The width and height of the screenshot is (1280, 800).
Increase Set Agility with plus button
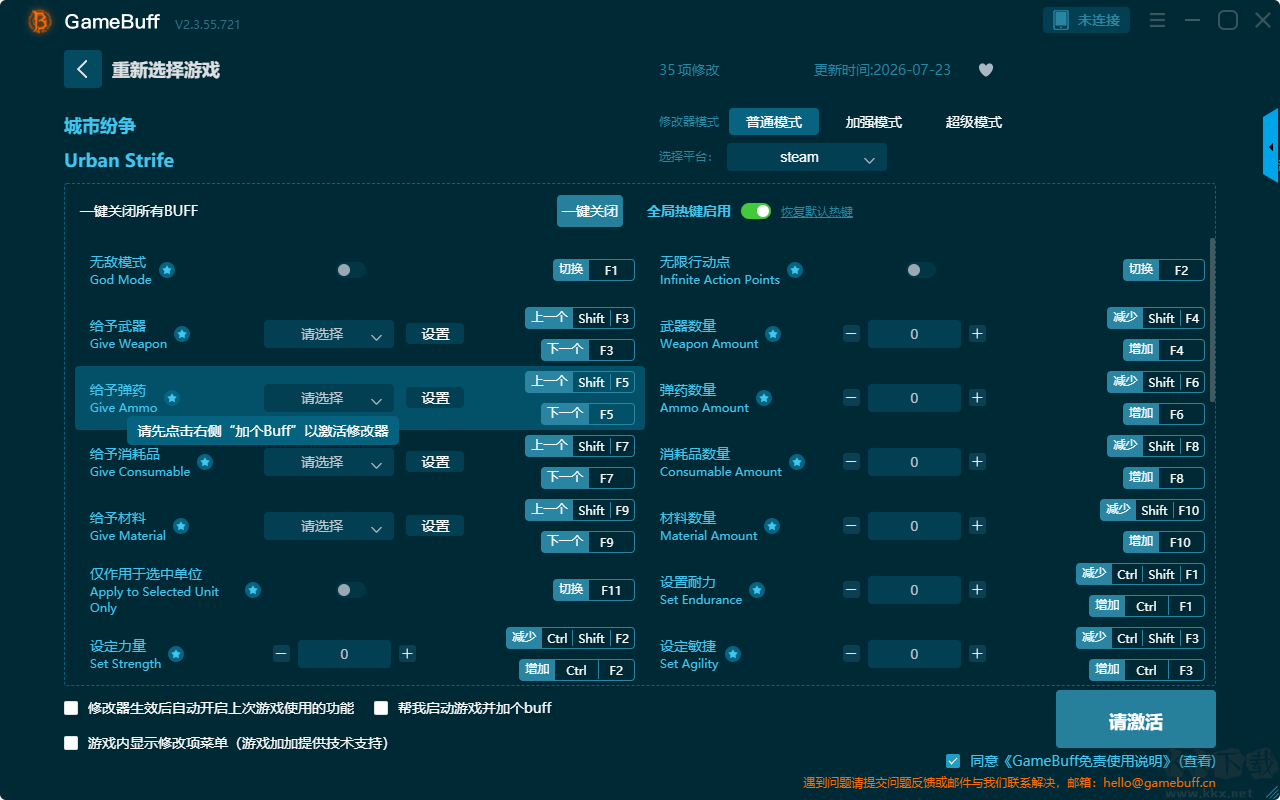point(977,654)
